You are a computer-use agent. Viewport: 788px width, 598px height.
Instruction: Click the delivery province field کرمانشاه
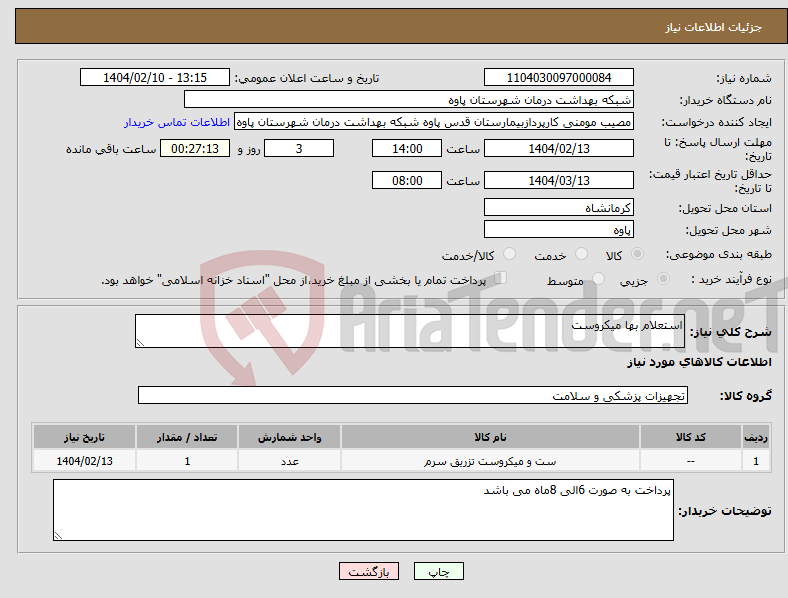click(x=558, y=208)
